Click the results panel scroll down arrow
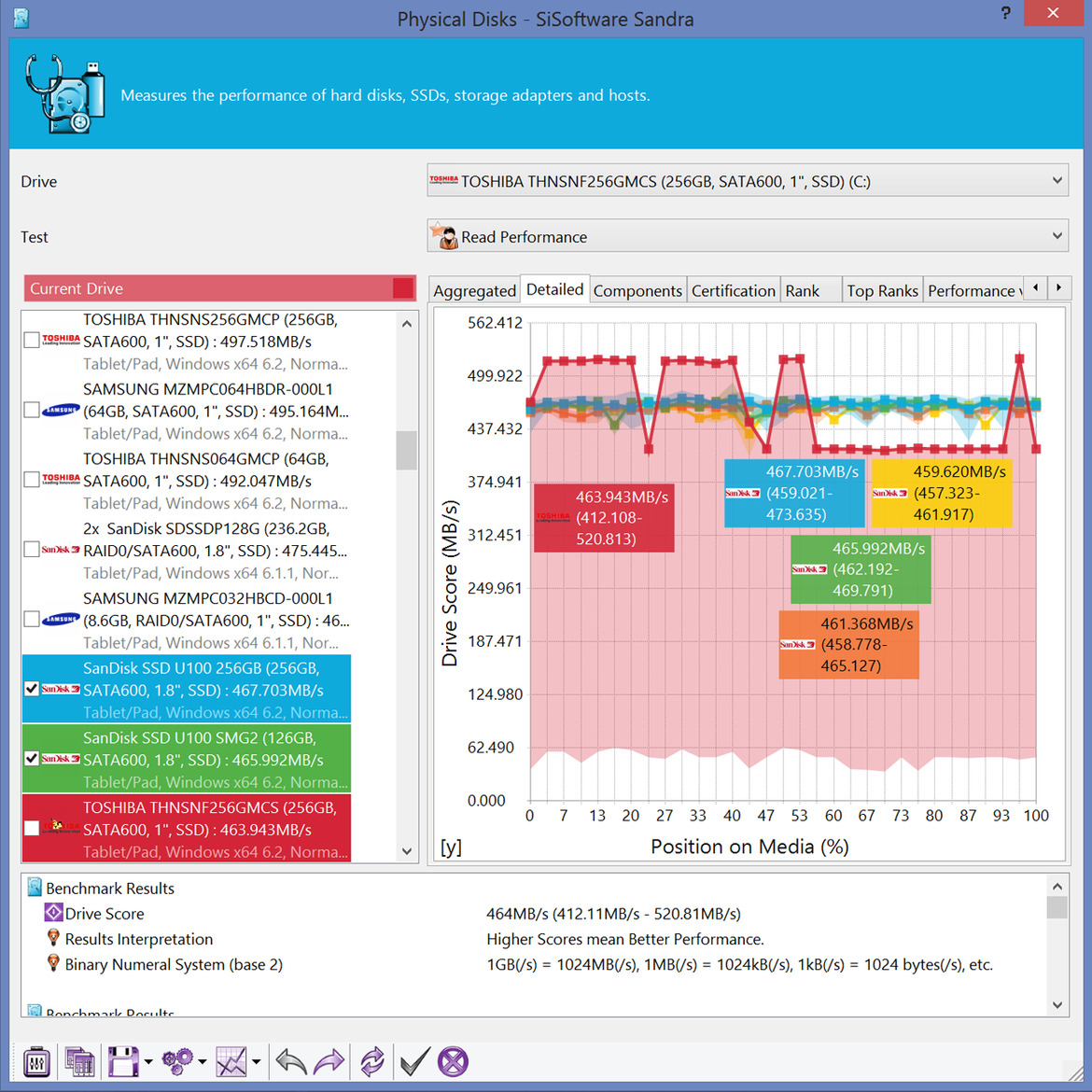This screenshot has width=1092, height=1092. point(1057,1005)
